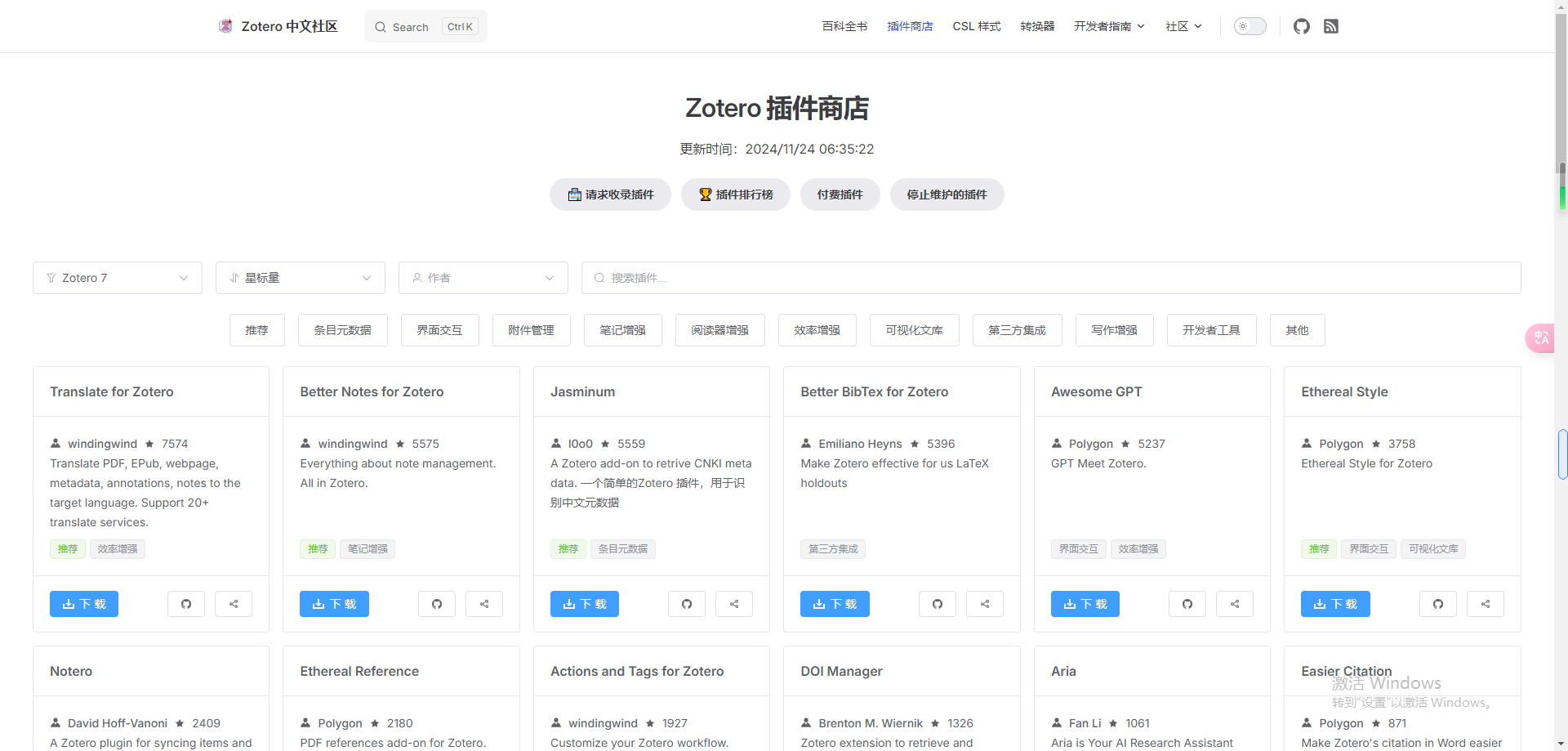The image size is (1568, 751).
Task: Click the 可视化文库 tag on Ethereal Style card
Action: pos(1433,549)
